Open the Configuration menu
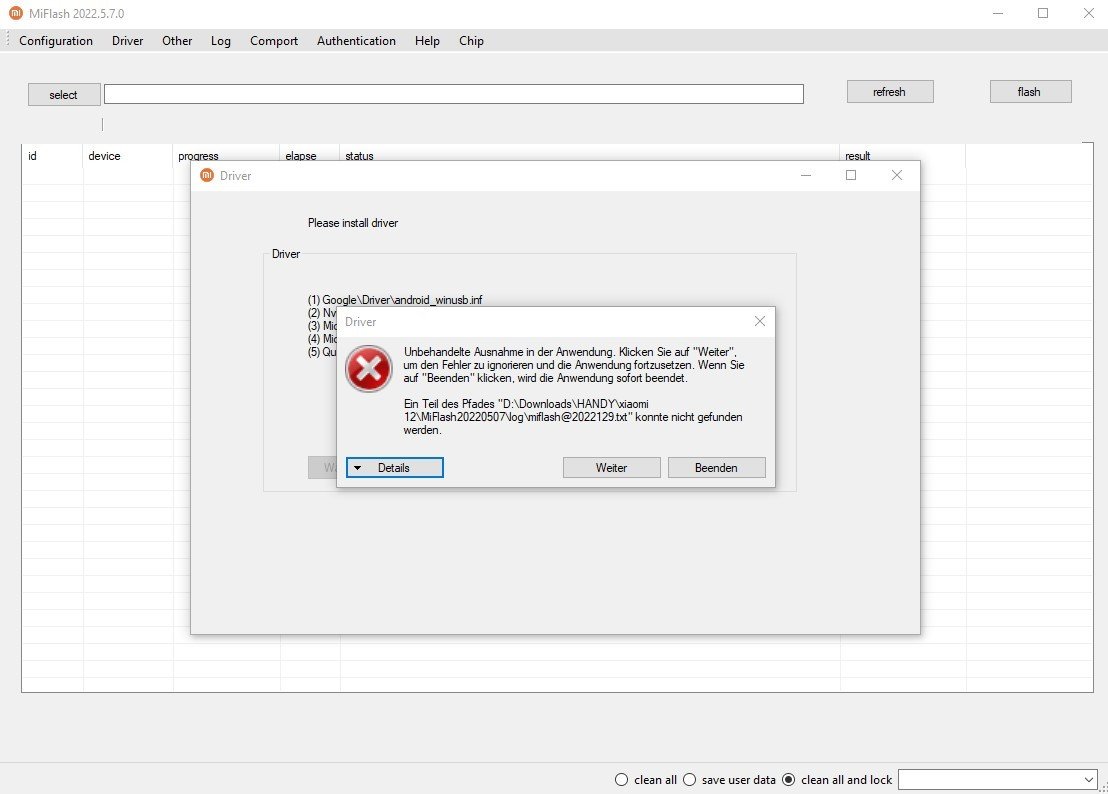The image size is (1108, 794). 56,41
